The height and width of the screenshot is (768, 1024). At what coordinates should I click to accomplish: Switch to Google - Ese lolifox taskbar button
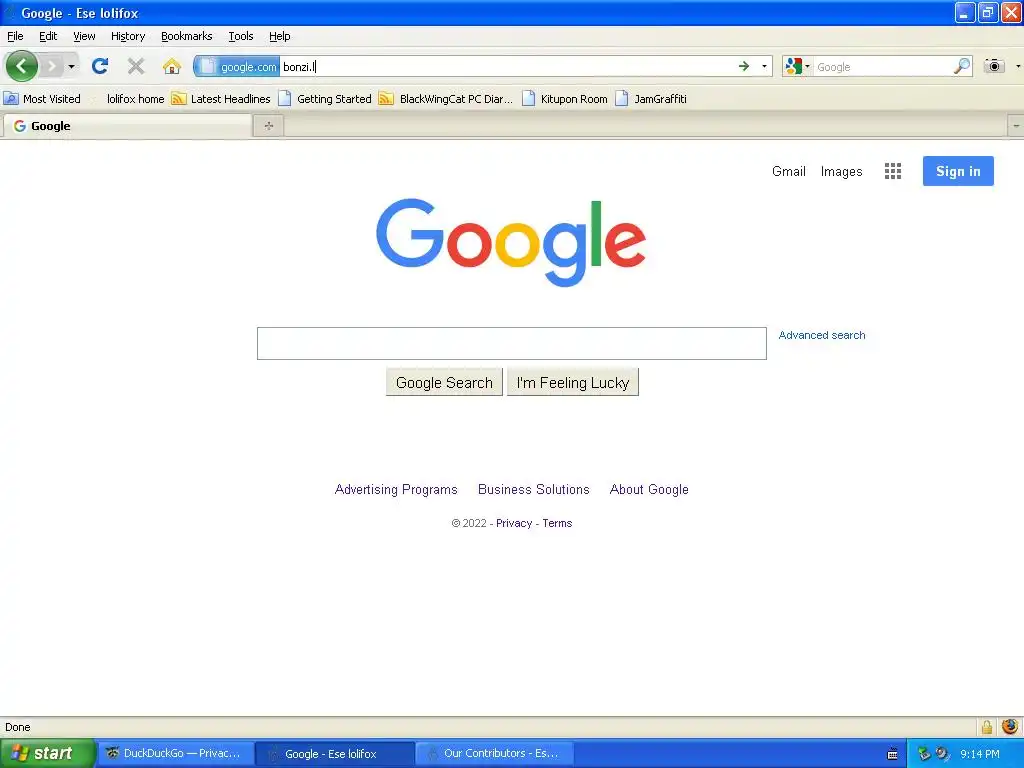coord(334,754)
